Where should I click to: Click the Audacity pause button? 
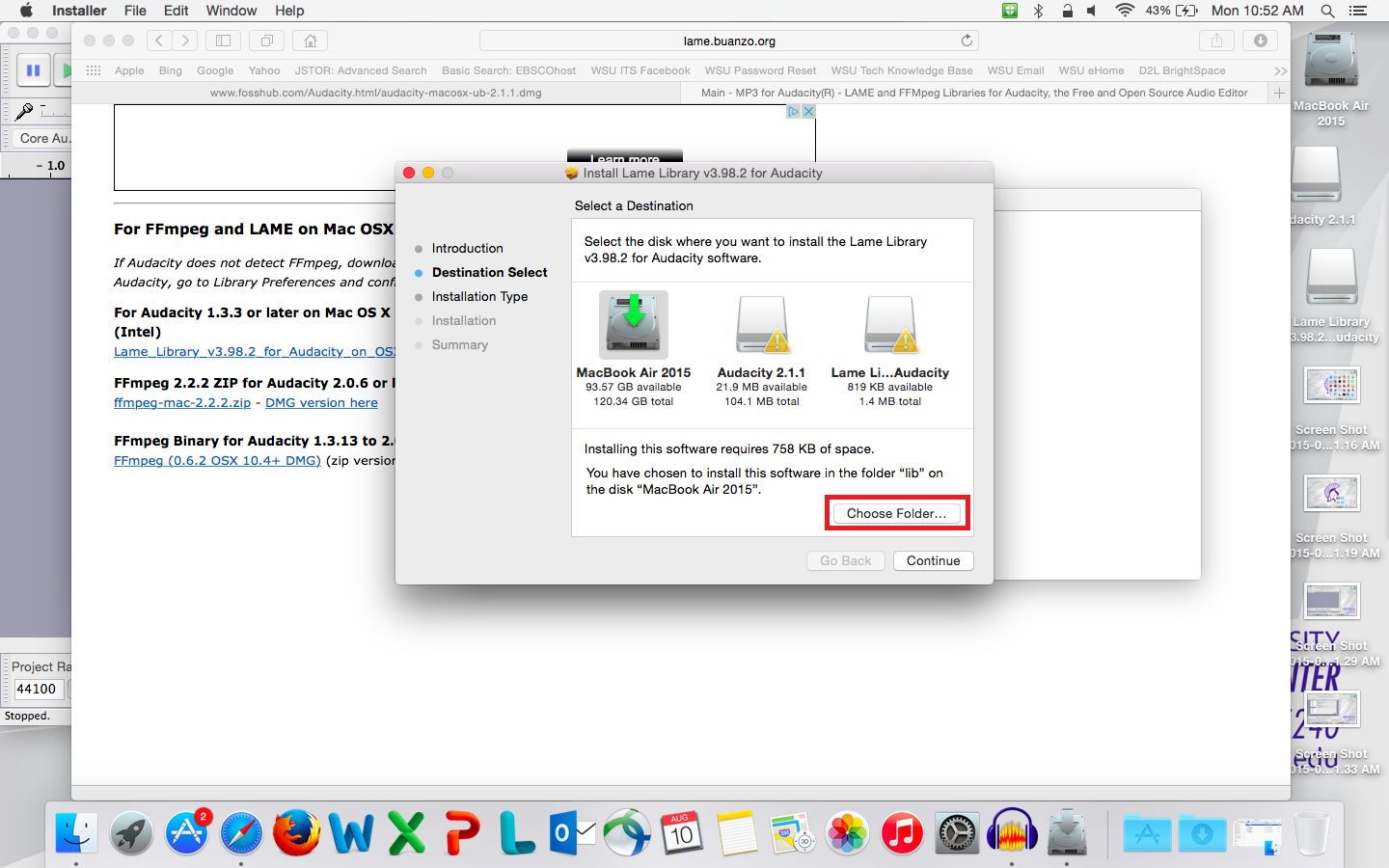tap(33, 70)
